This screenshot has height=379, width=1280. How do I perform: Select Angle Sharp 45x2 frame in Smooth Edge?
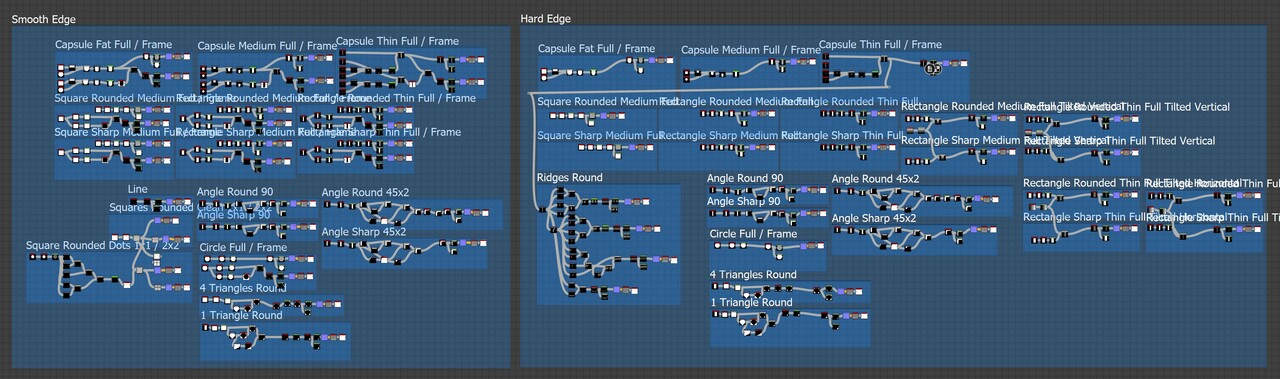364,231
